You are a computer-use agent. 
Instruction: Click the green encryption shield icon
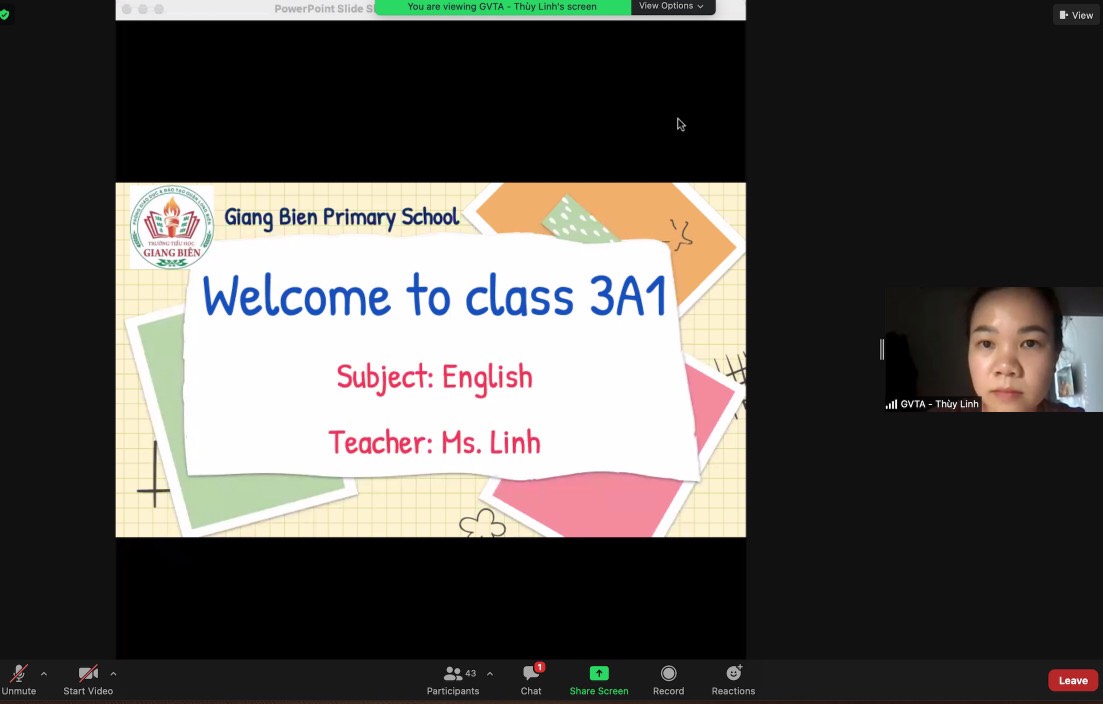pyautogui.click(x=5, y=15)
